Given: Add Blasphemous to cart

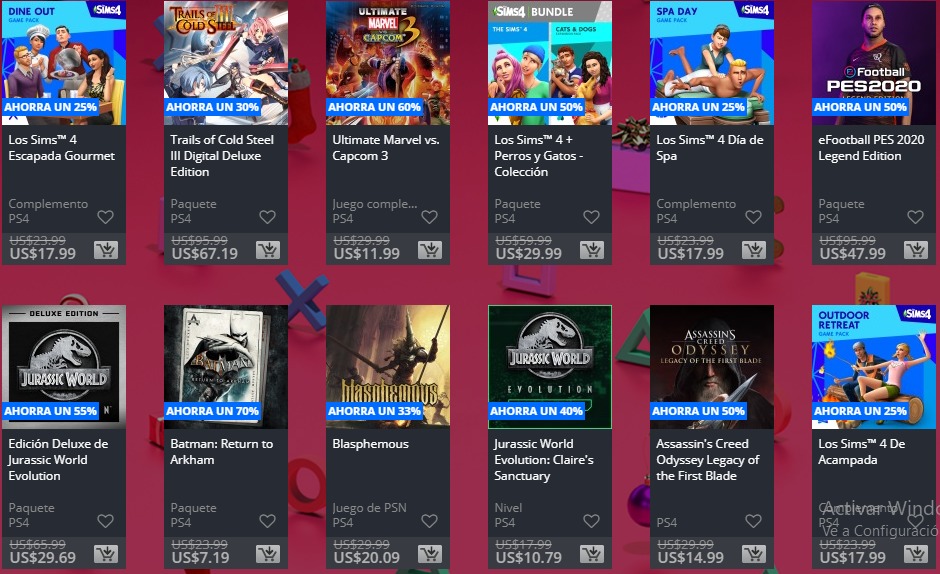Looking at the screenshot, I should [x=430, y=554].
